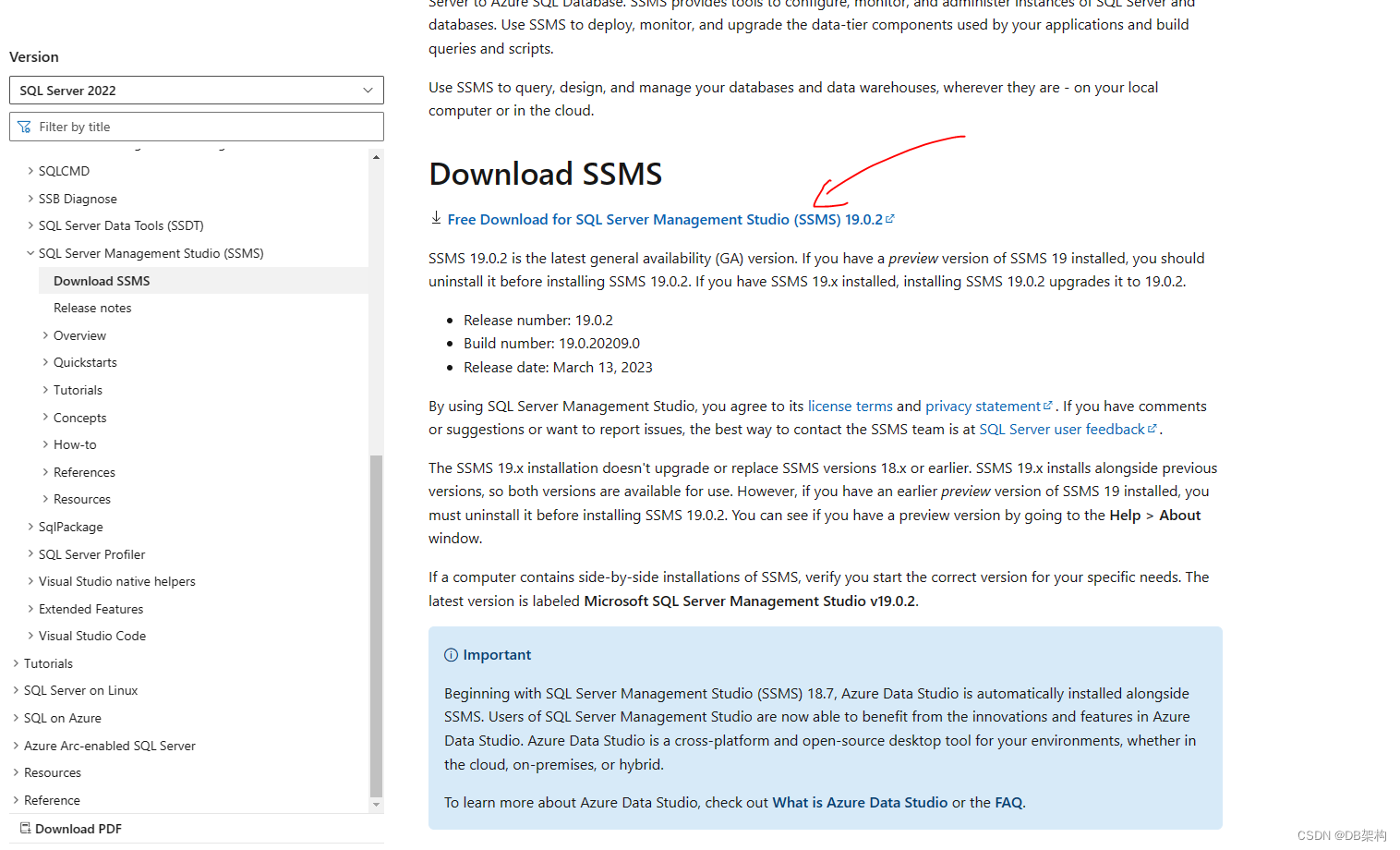
Task: Click the info icon in the Important box
Action: click(x=451, y=654)
